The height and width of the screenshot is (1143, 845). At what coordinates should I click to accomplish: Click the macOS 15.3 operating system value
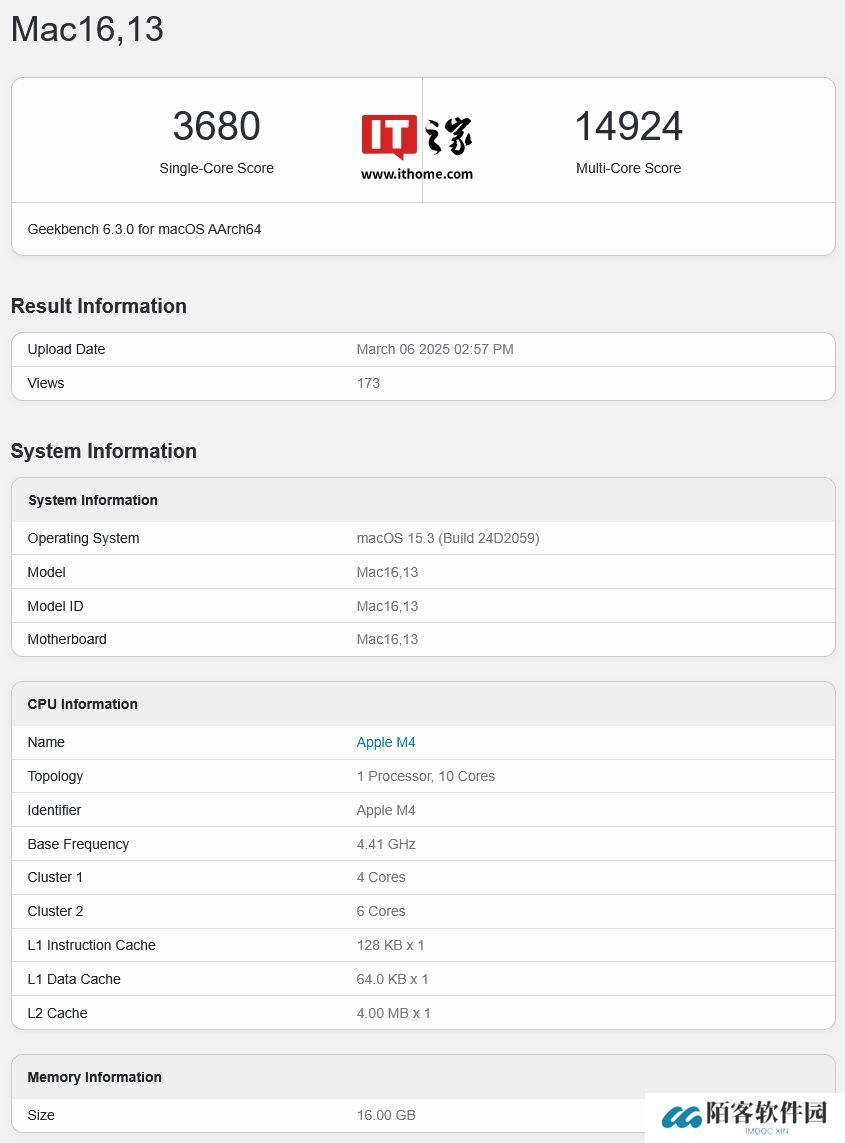coord(448,538)
